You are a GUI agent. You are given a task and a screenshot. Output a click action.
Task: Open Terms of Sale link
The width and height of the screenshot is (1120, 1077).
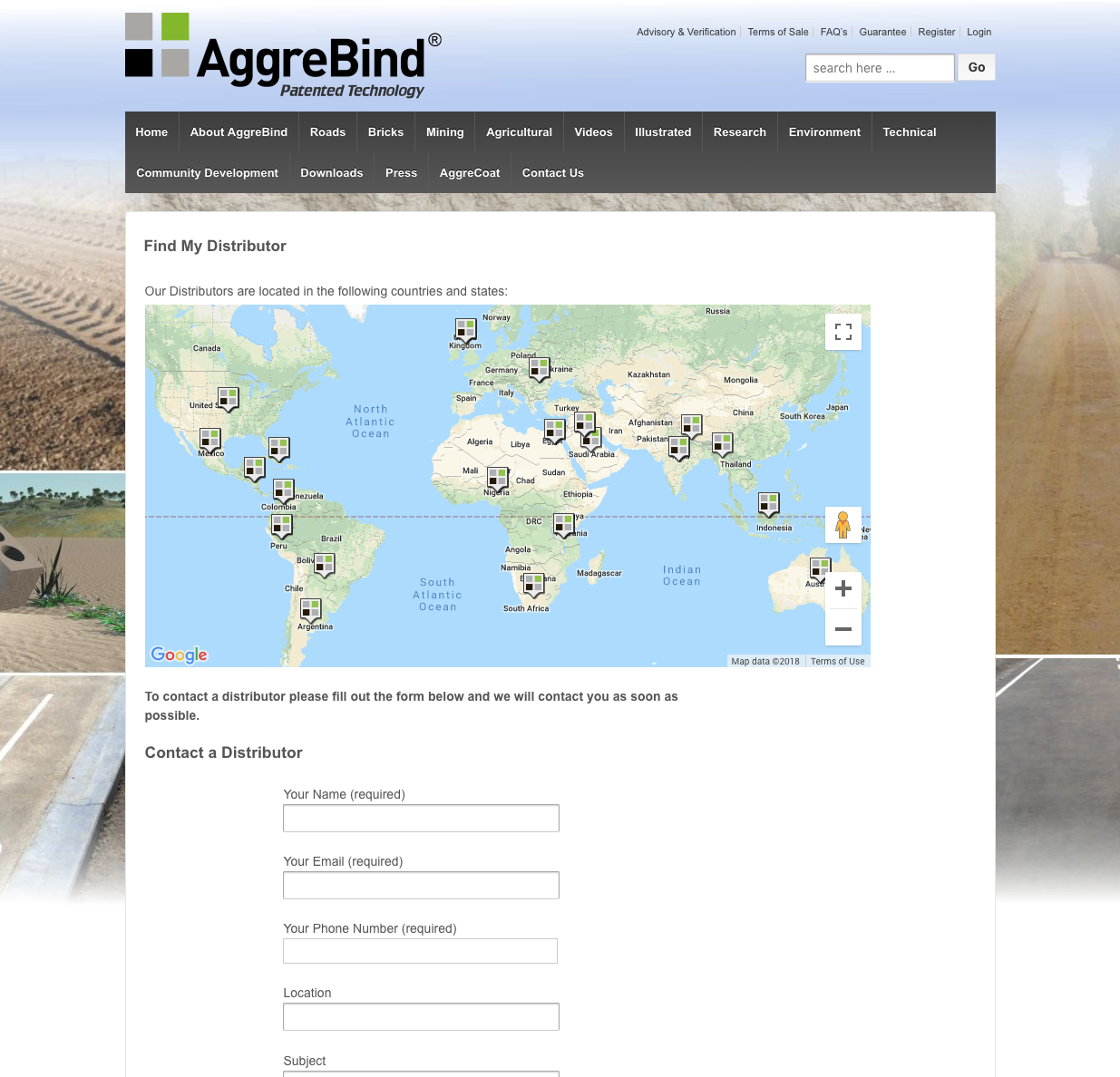coord(778,32)
